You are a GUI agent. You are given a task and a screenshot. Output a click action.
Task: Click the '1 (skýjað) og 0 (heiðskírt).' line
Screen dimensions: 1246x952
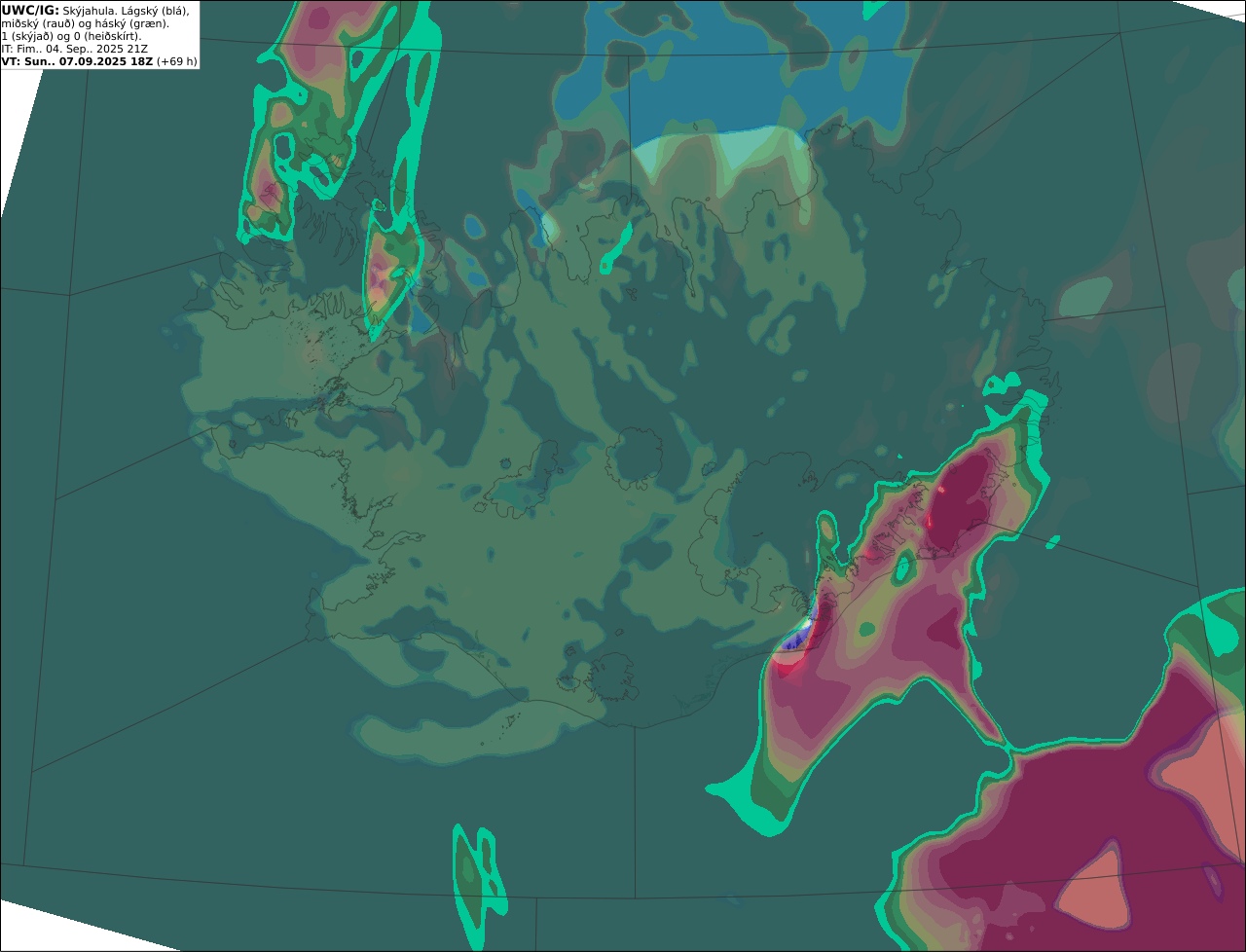pyautogui.click(x=71, y=36)
